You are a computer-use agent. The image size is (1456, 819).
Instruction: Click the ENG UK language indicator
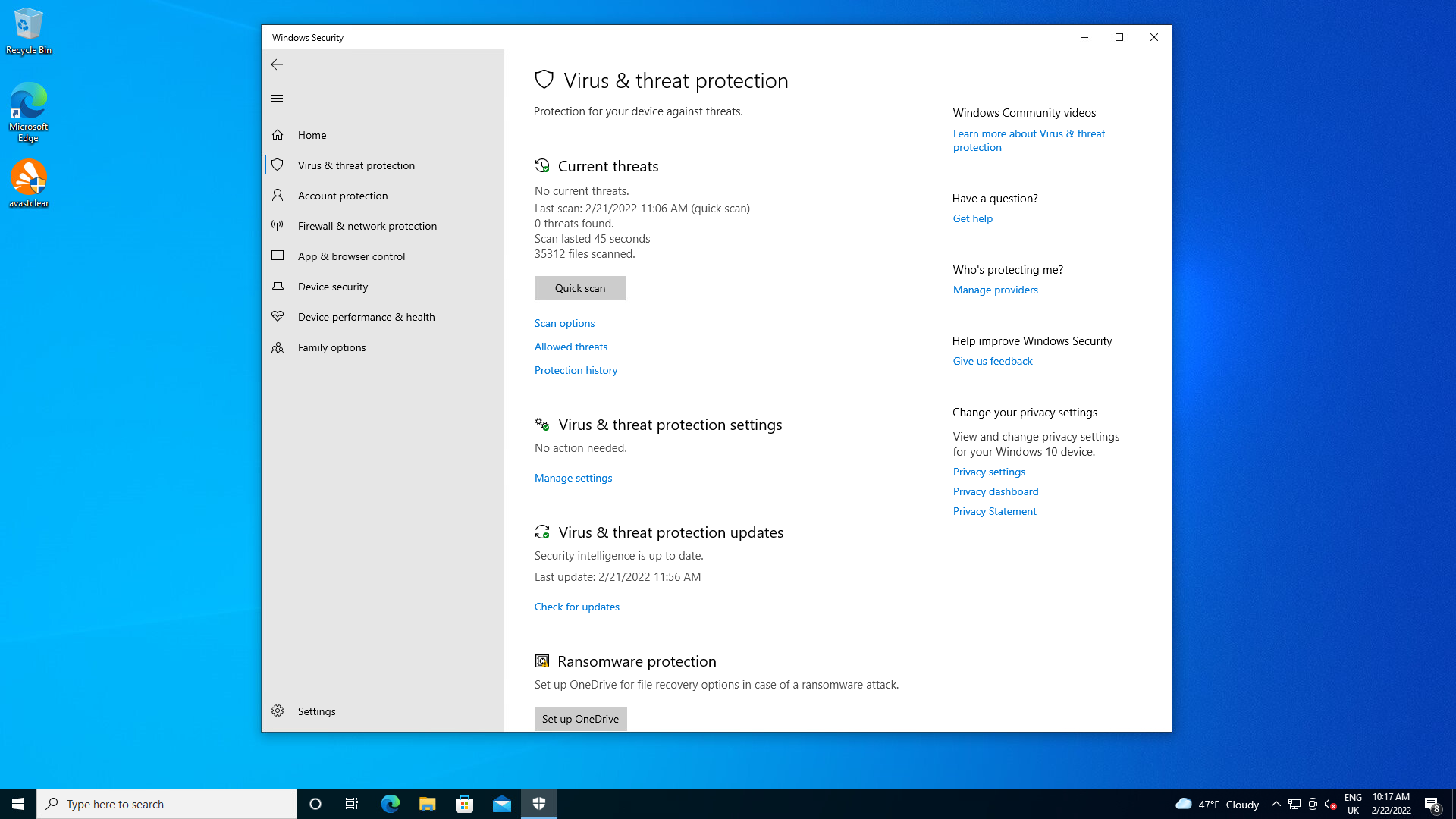(x=1353, y=804)
